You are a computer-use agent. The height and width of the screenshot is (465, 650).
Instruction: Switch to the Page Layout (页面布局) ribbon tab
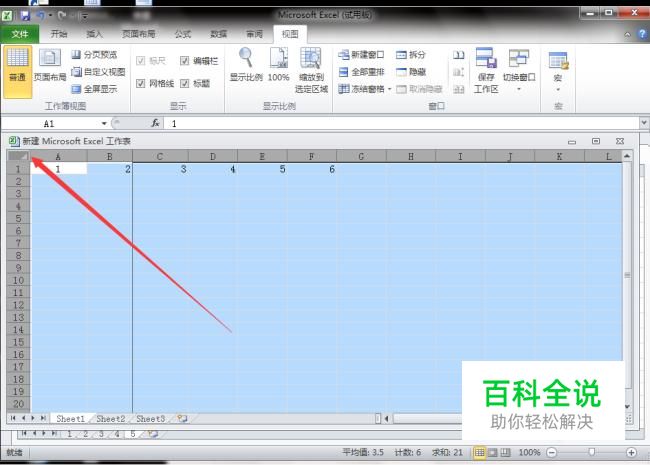(139, 34)
